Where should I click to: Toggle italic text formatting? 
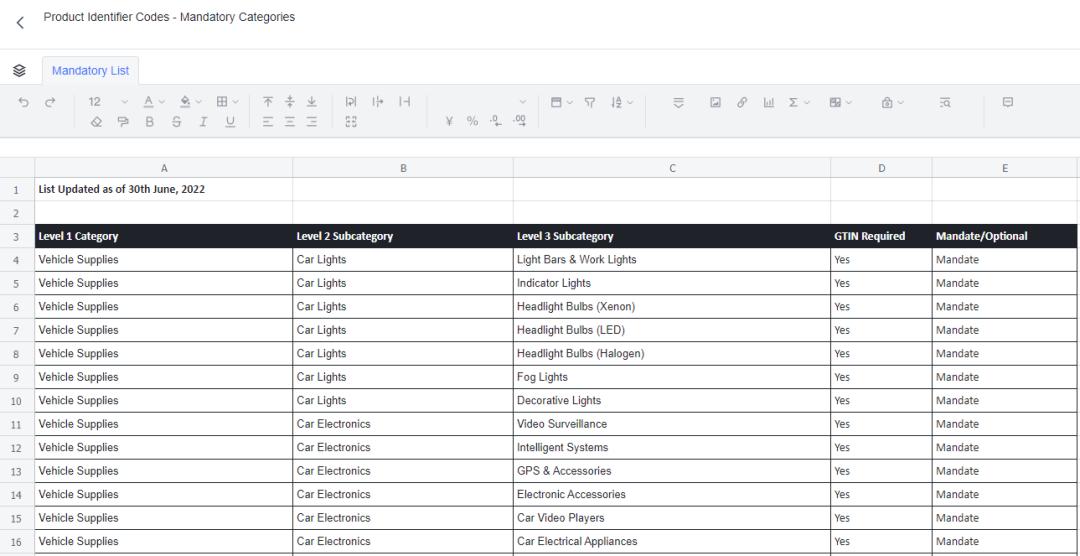(x=203, y=121)
